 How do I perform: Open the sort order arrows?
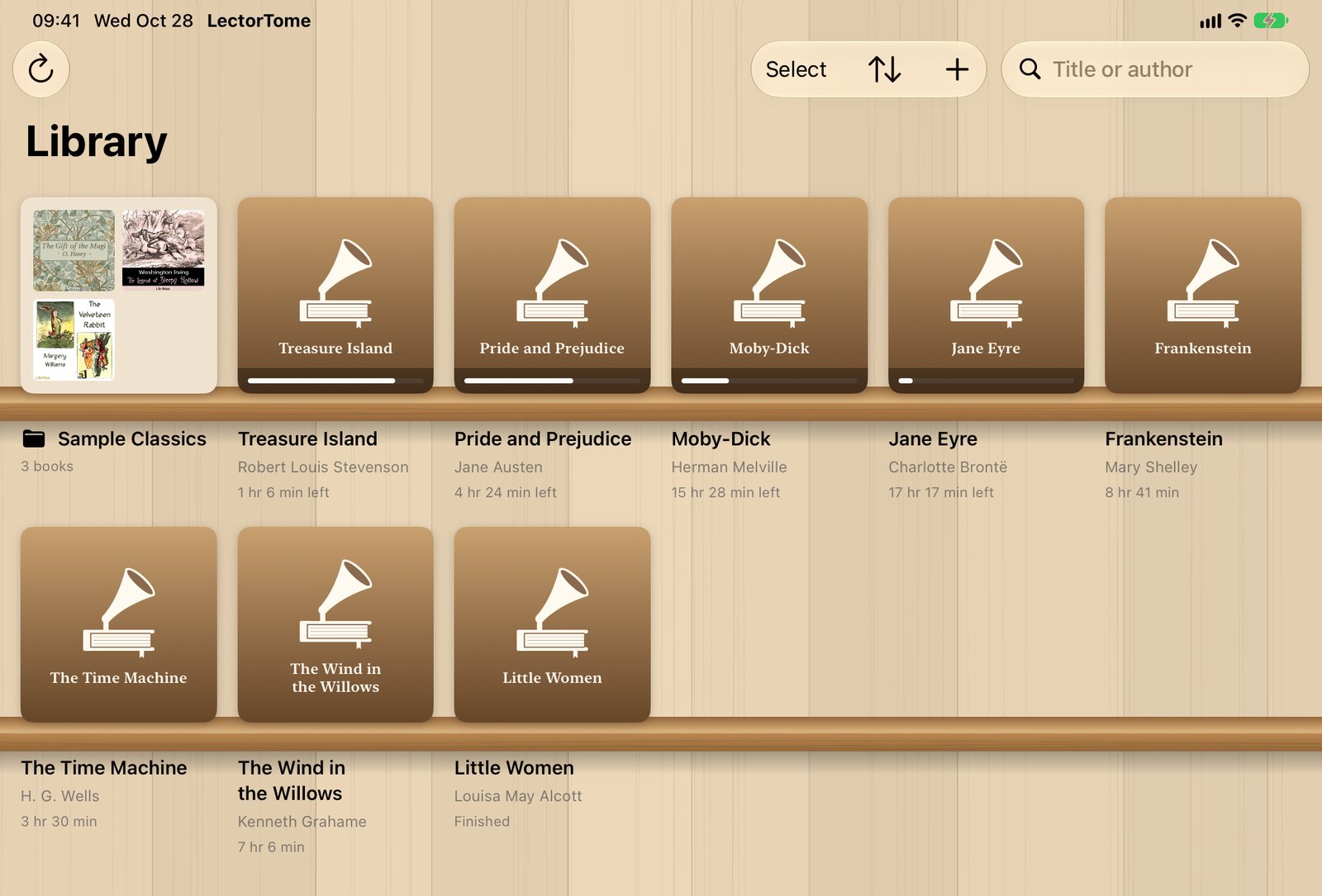pos(884,69)
